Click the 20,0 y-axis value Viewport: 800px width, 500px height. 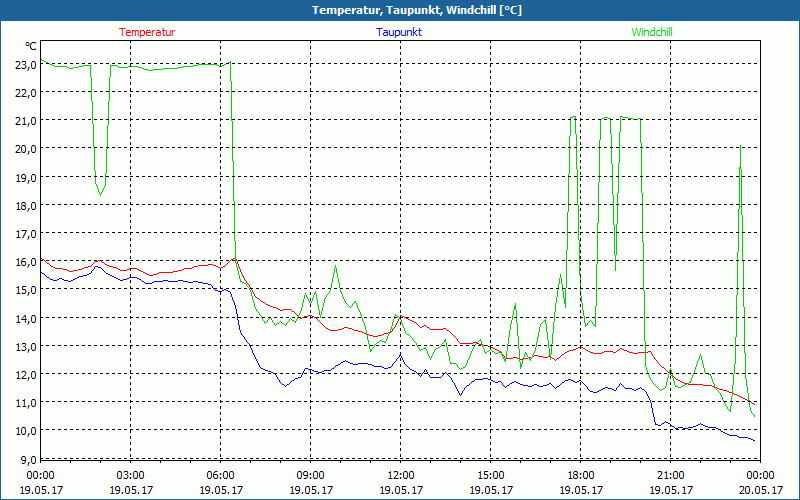pos(27,149)
